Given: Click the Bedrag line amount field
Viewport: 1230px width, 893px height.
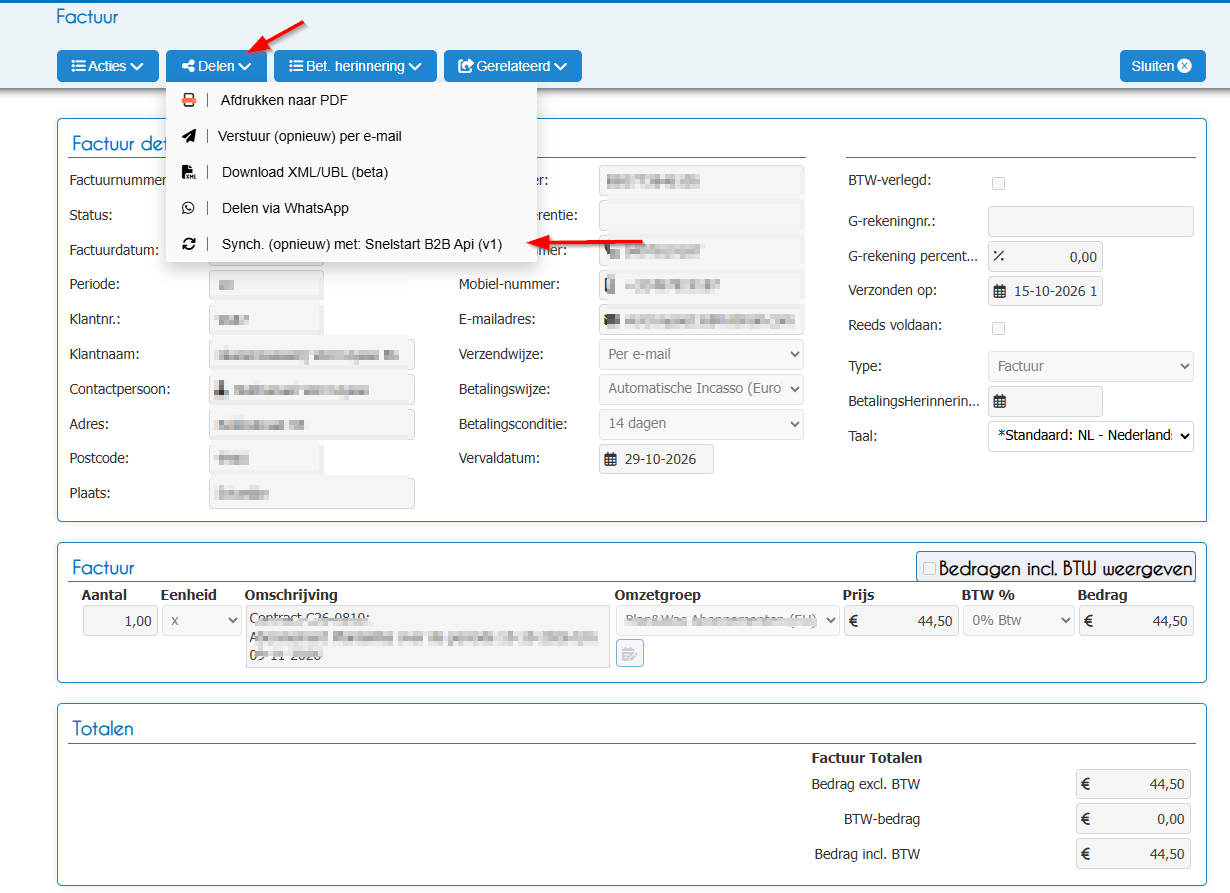Looking at the screenshot, I should 1136,621.
